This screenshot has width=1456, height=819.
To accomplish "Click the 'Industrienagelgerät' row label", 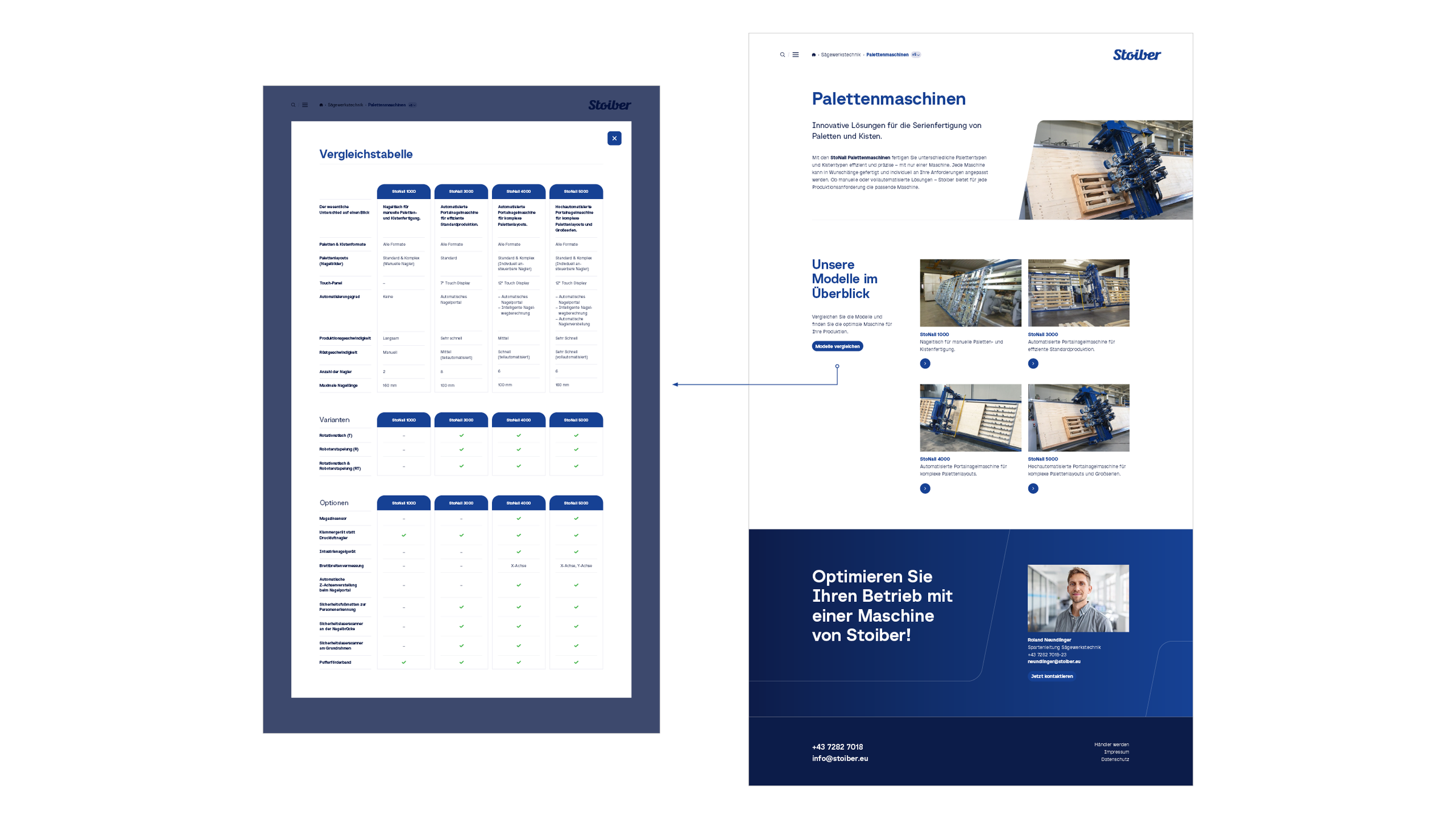I will click(337, 551).
